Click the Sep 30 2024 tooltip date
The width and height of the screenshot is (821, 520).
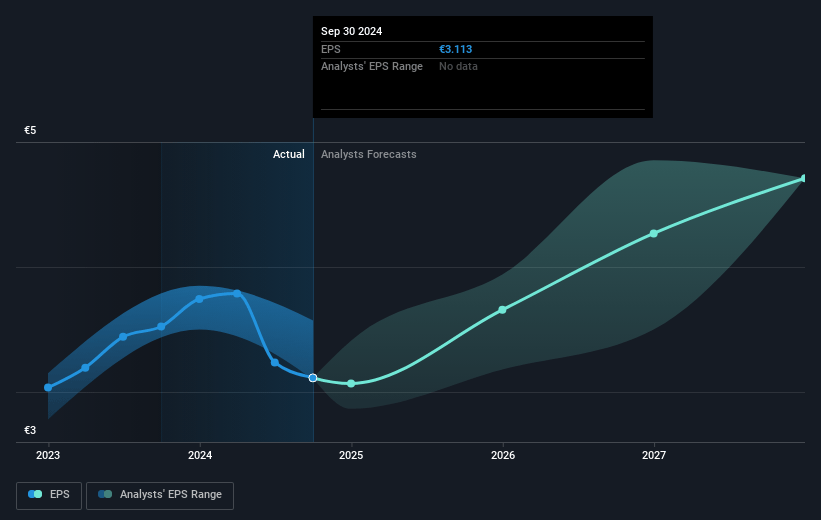351,31
